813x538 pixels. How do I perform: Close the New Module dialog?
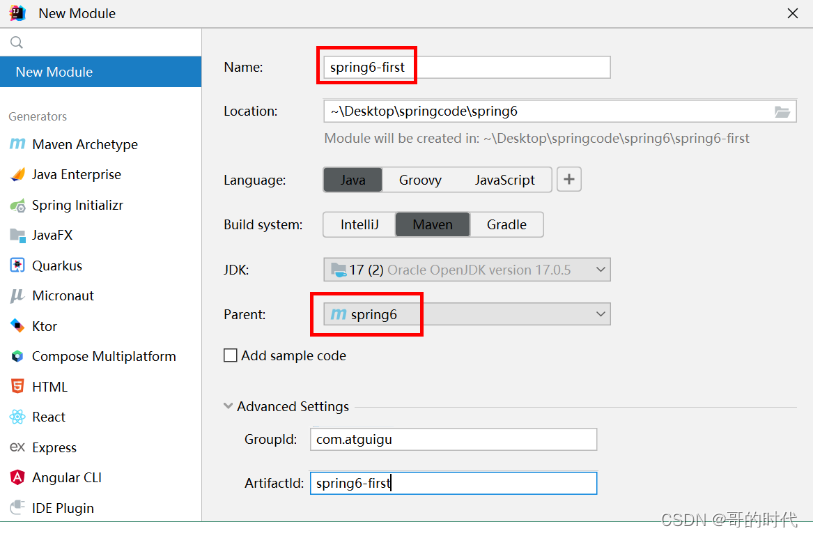792,13
